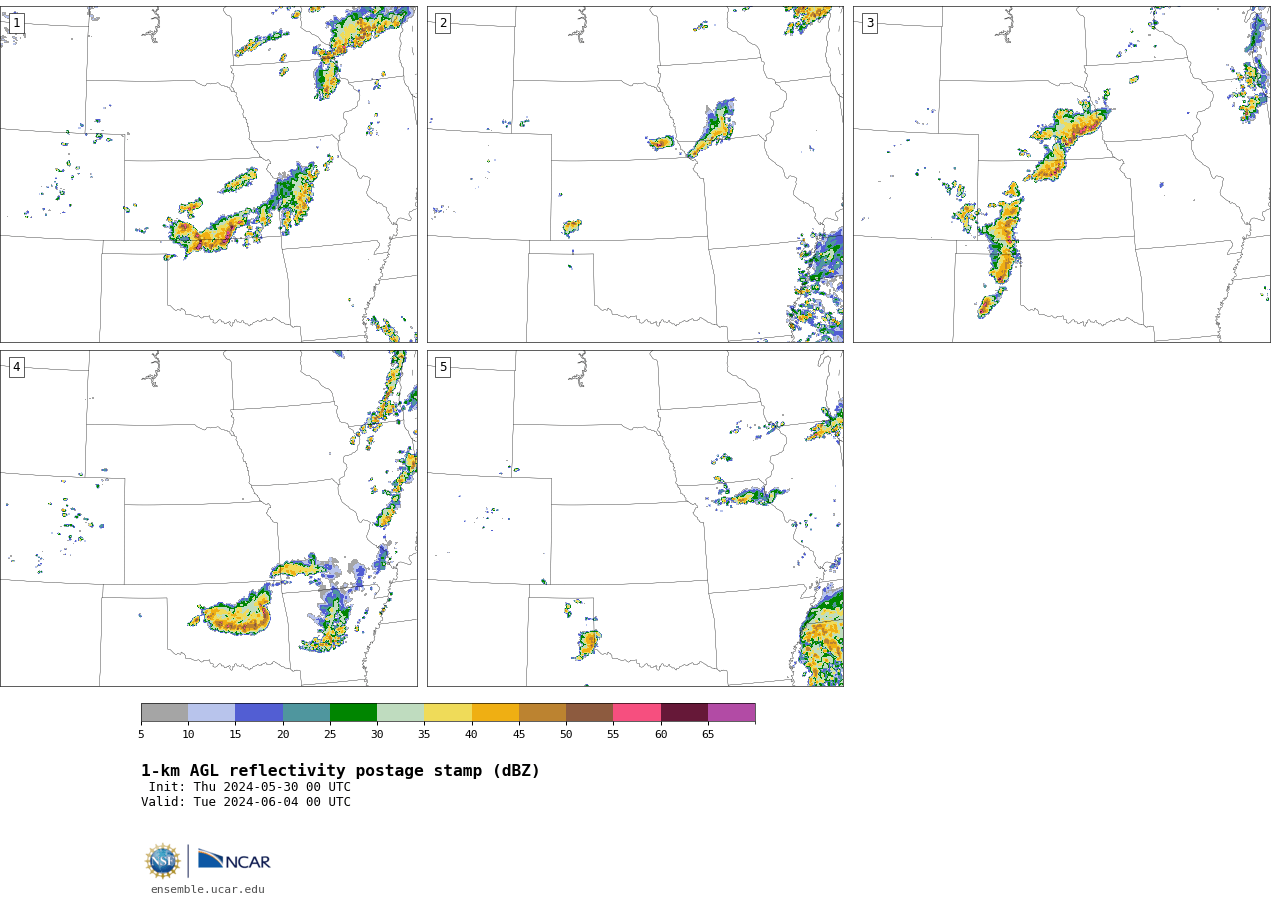Open ensemble member 3 reflectivity map

[x=1062, y=174]
